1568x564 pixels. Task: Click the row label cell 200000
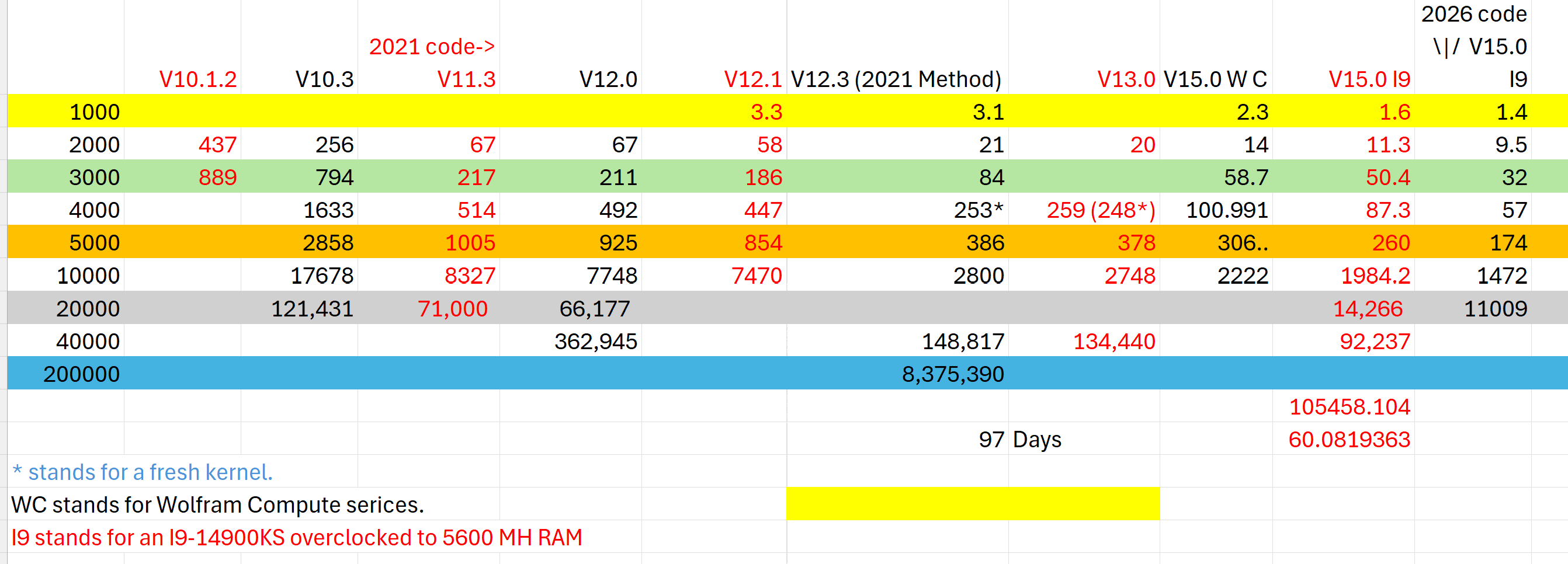click(x=66, y=374)
